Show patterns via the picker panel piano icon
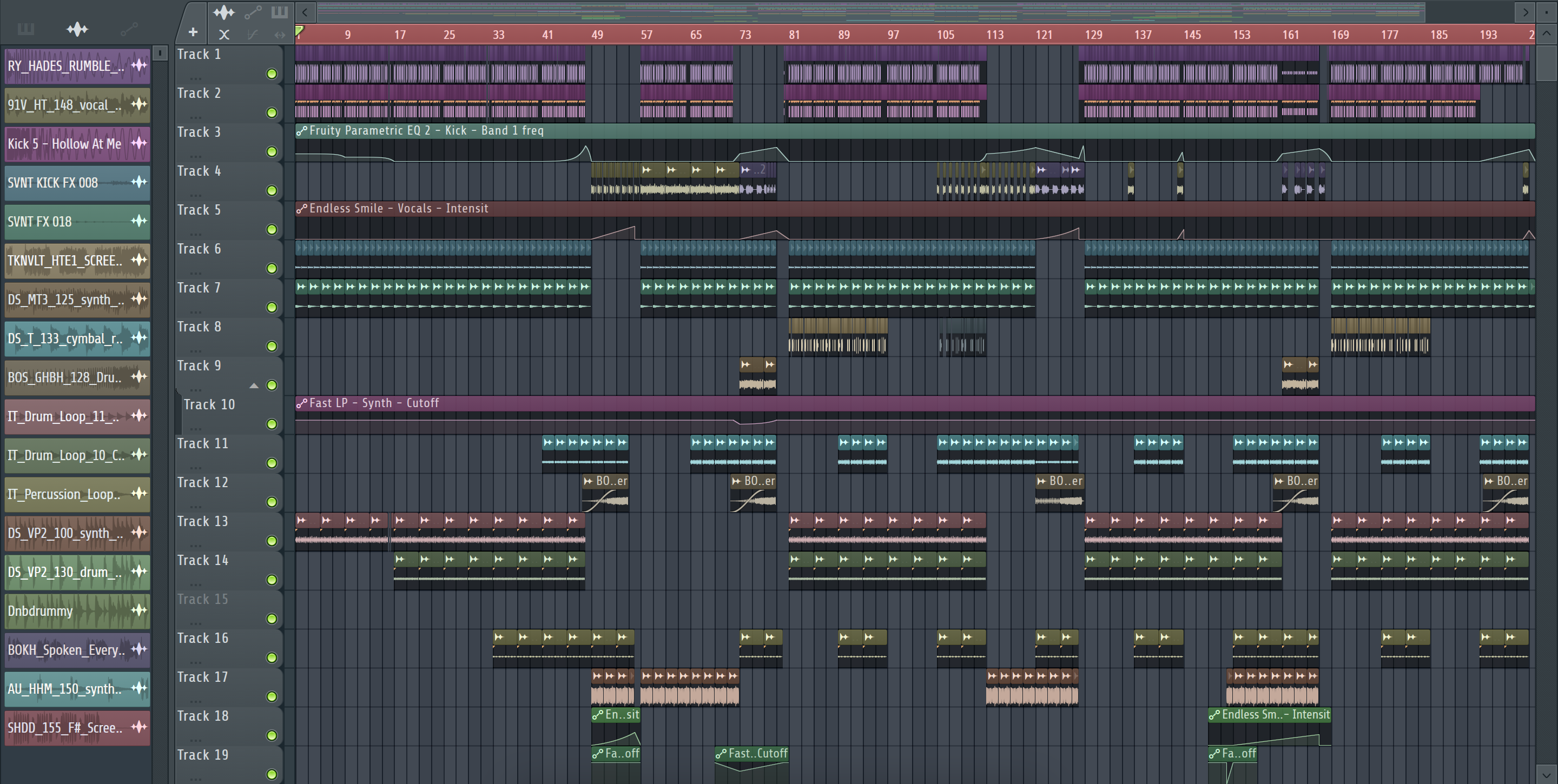Screen dimensions: 1558x784 (x=25, y=29)
